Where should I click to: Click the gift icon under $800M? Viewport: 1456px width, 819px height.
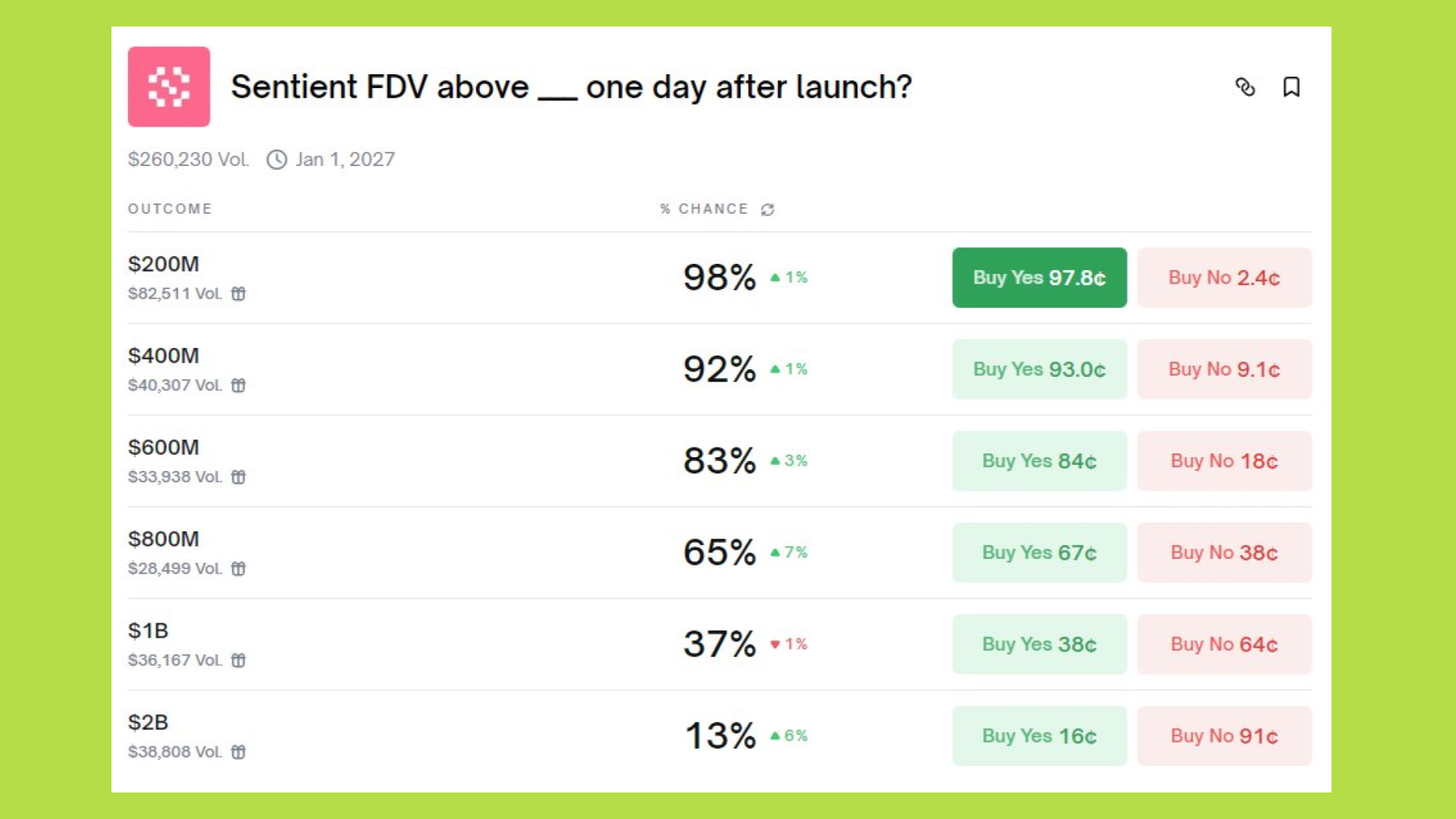238,569
